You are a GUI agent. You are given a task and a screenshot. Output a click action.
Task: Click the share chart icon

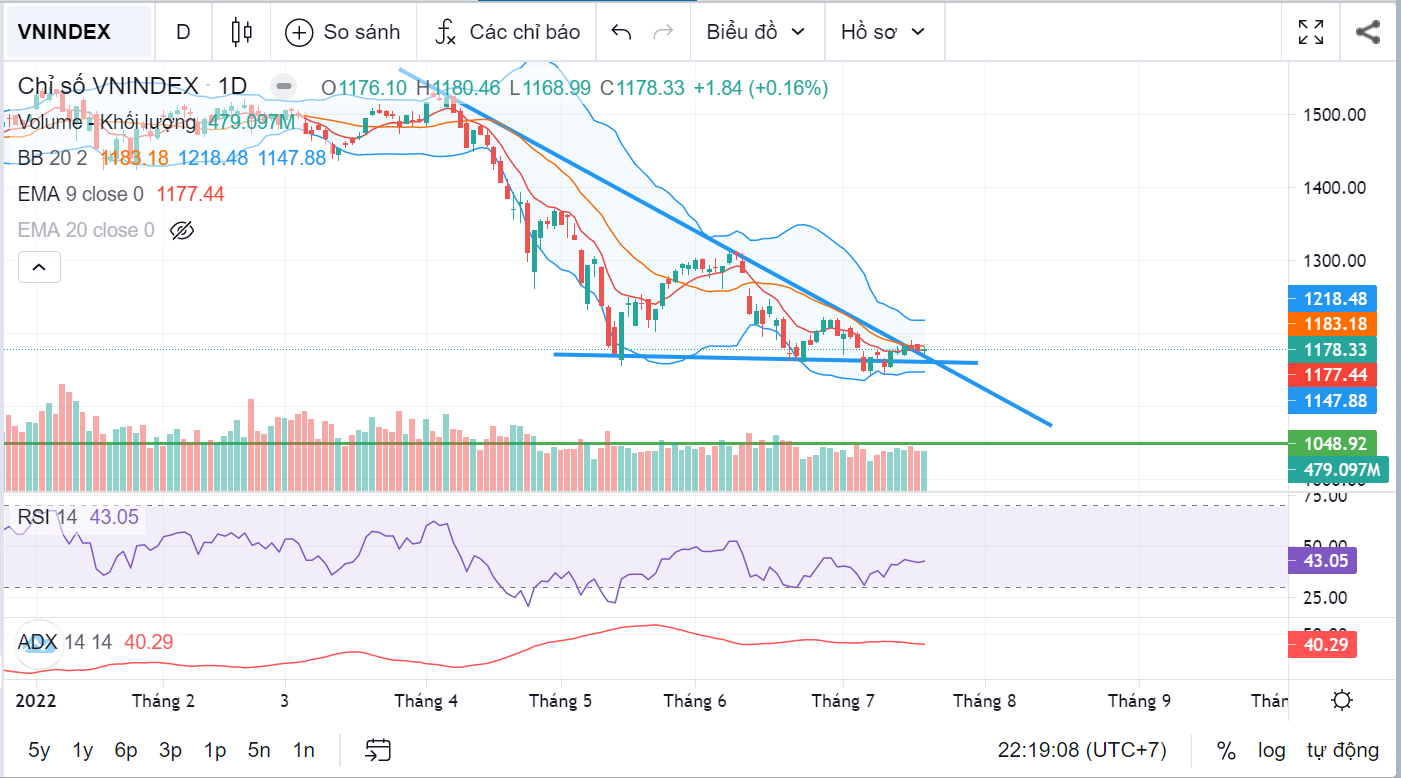pyautogui.click(x=1368, y=32)
